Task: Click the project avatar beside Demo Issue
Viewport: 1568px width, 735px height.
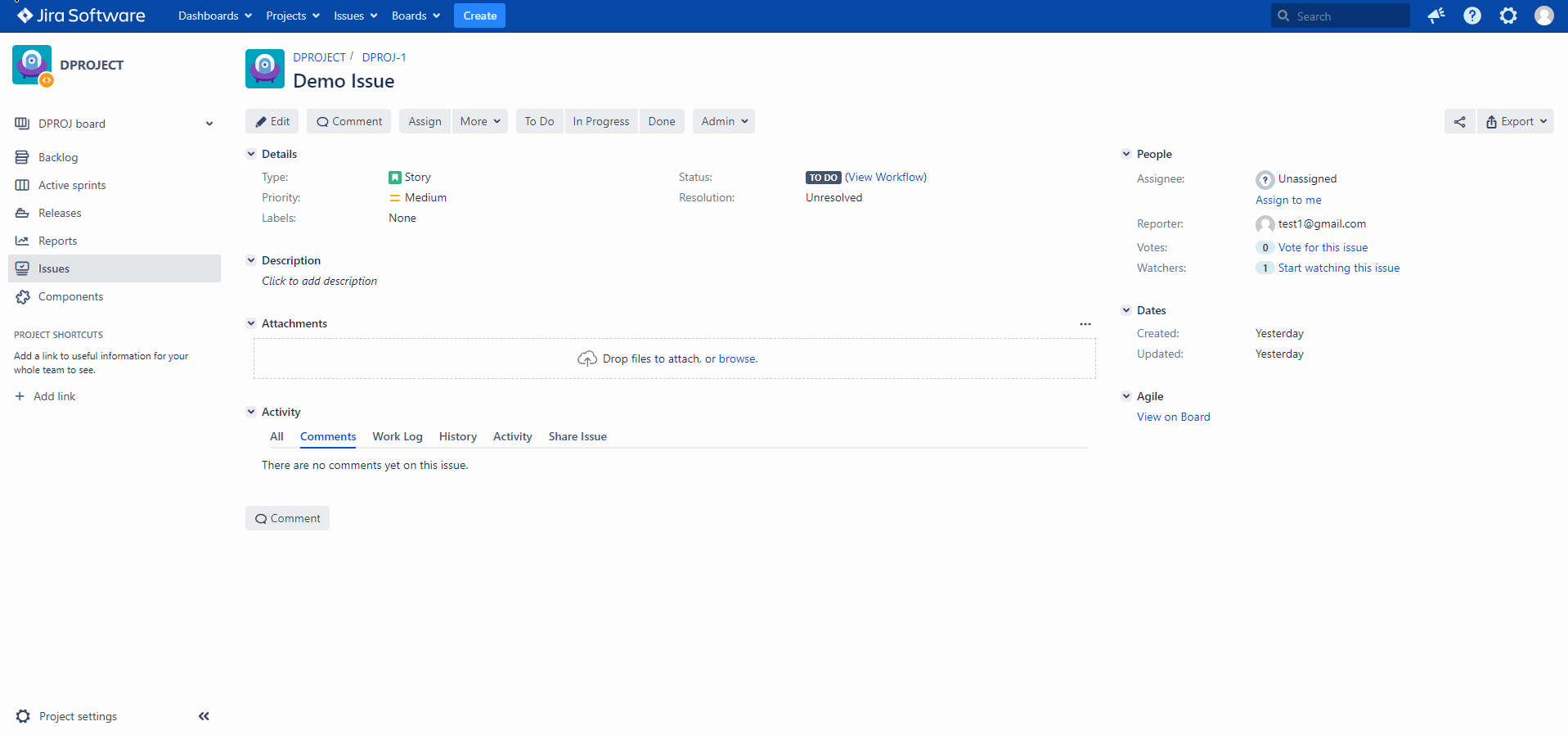Action: coord(265,69)
